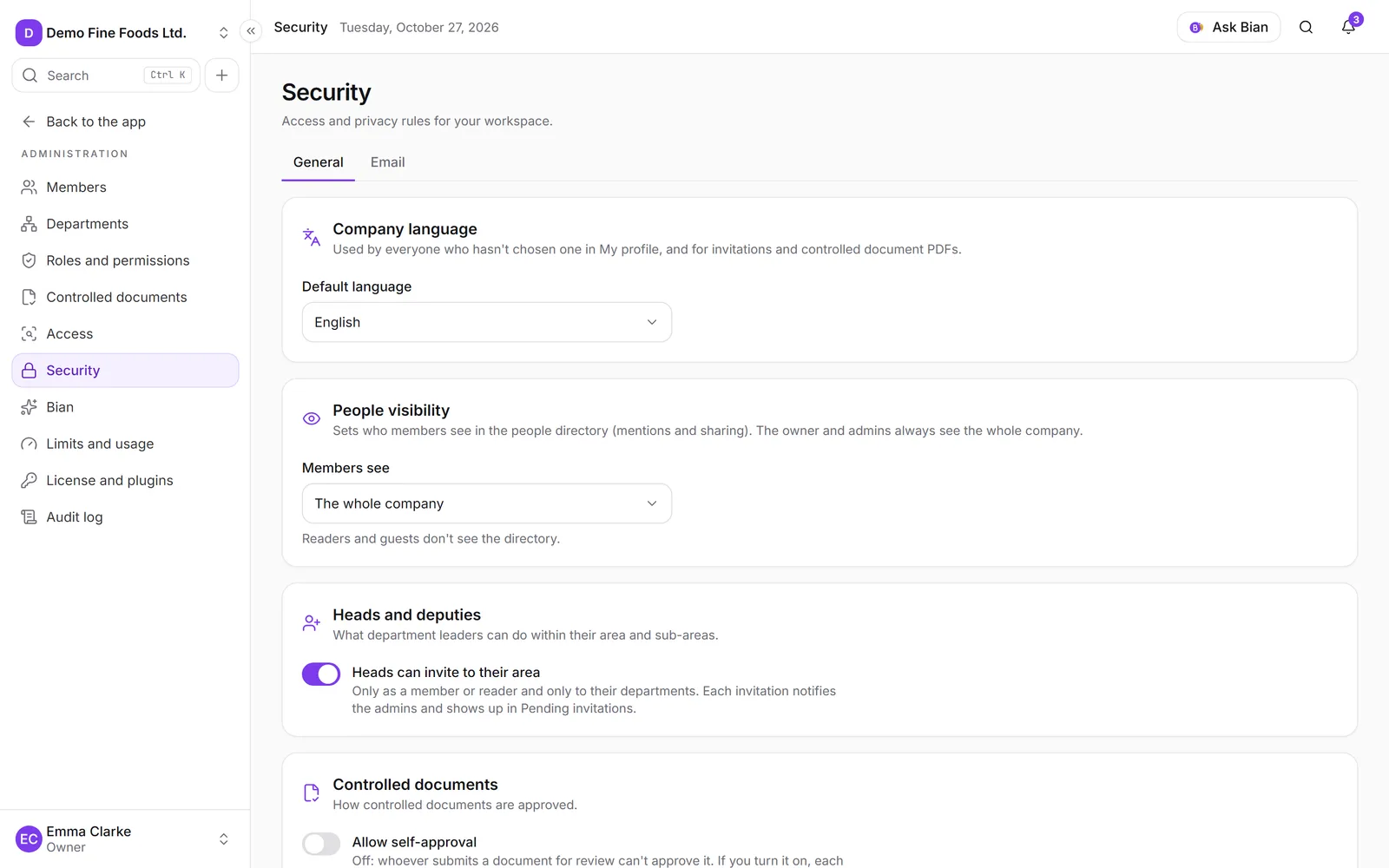Screen dimensions: 1389x868
Task: Click the plus button beside Search
Action: click(x=222, y=76)
